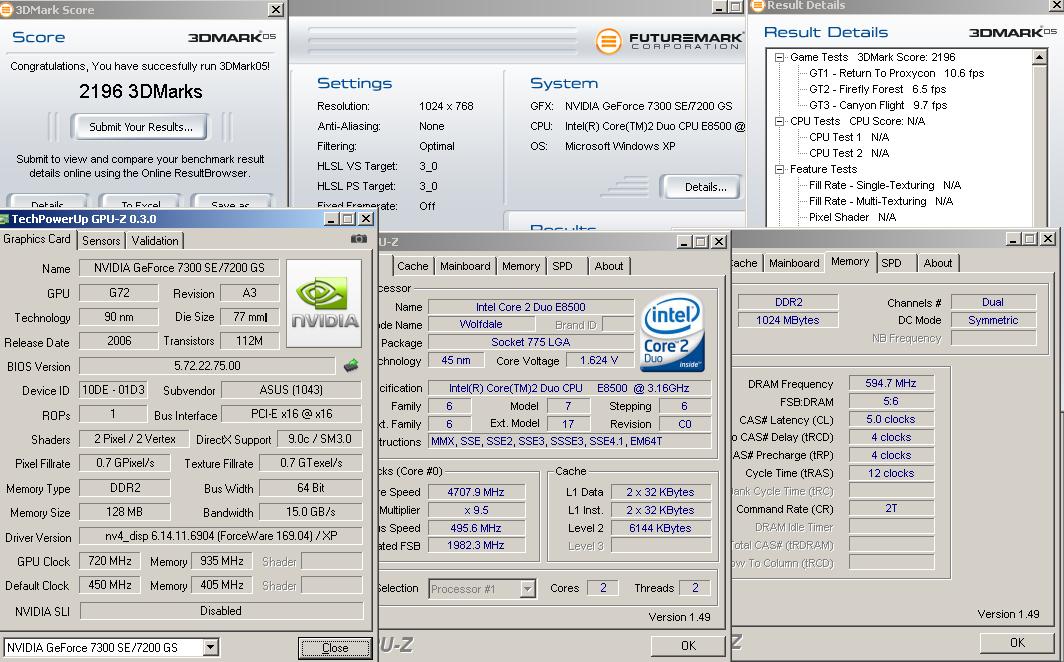Open the graphics card selector dropdown in GPU-Z
This screenshot has width=1064, height=662.
point(210,647)
